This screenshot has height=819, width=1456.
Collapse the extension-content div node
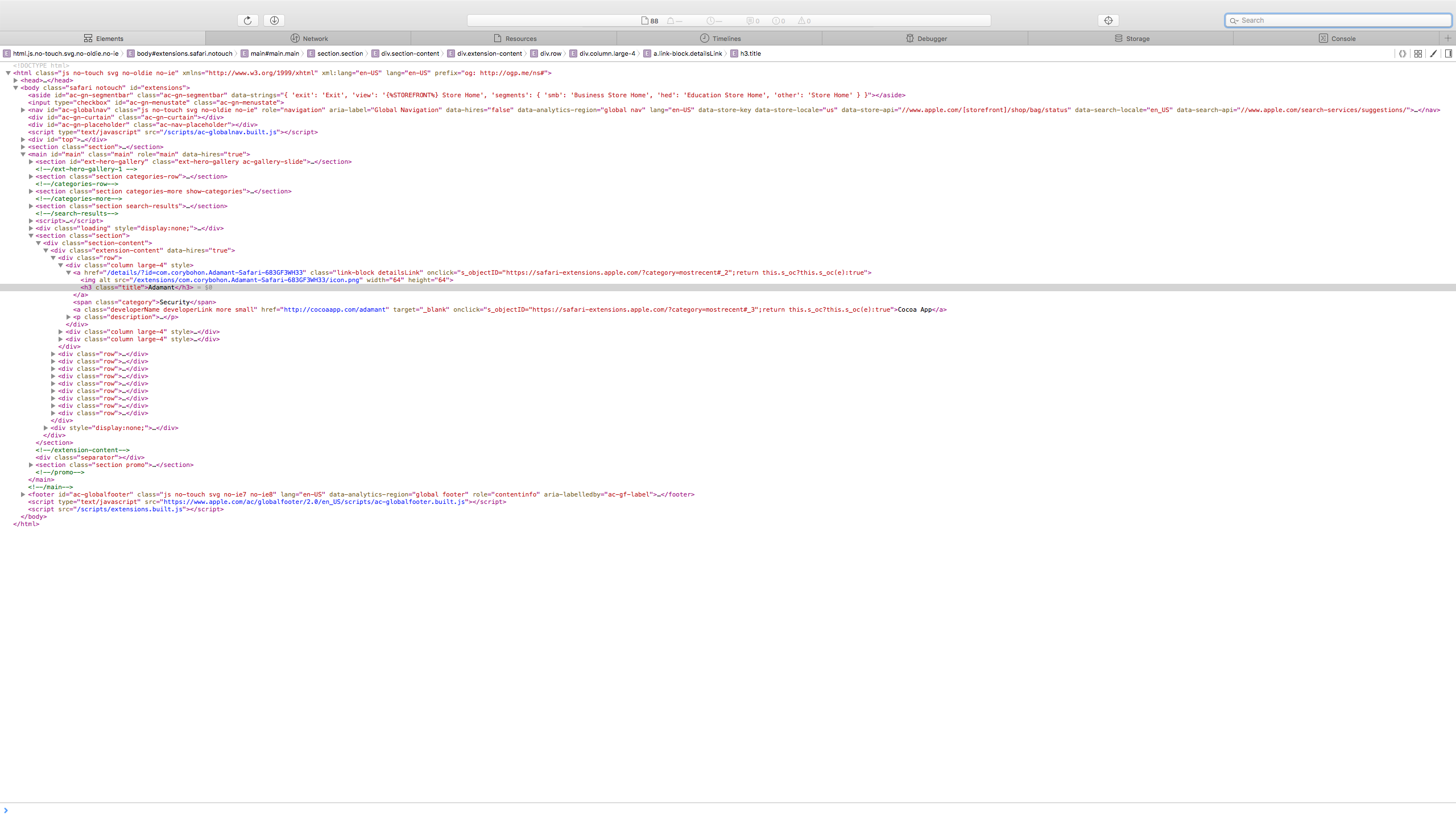click(45, 250)
